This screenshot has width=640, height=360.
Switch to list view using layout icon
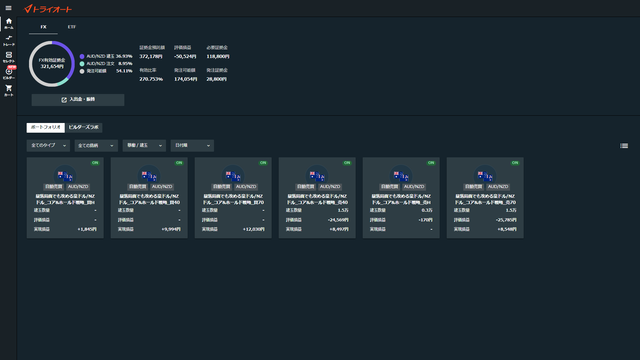pos(624,146)
